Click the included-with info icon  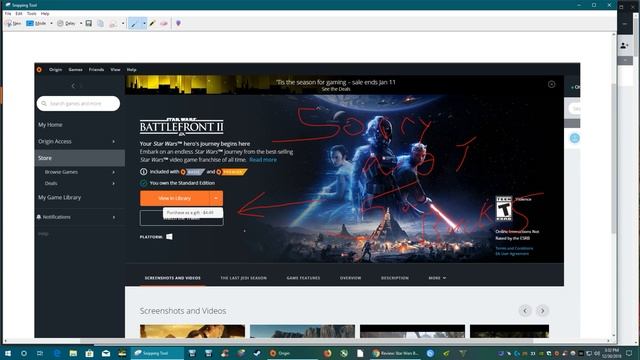coord(143,172)
